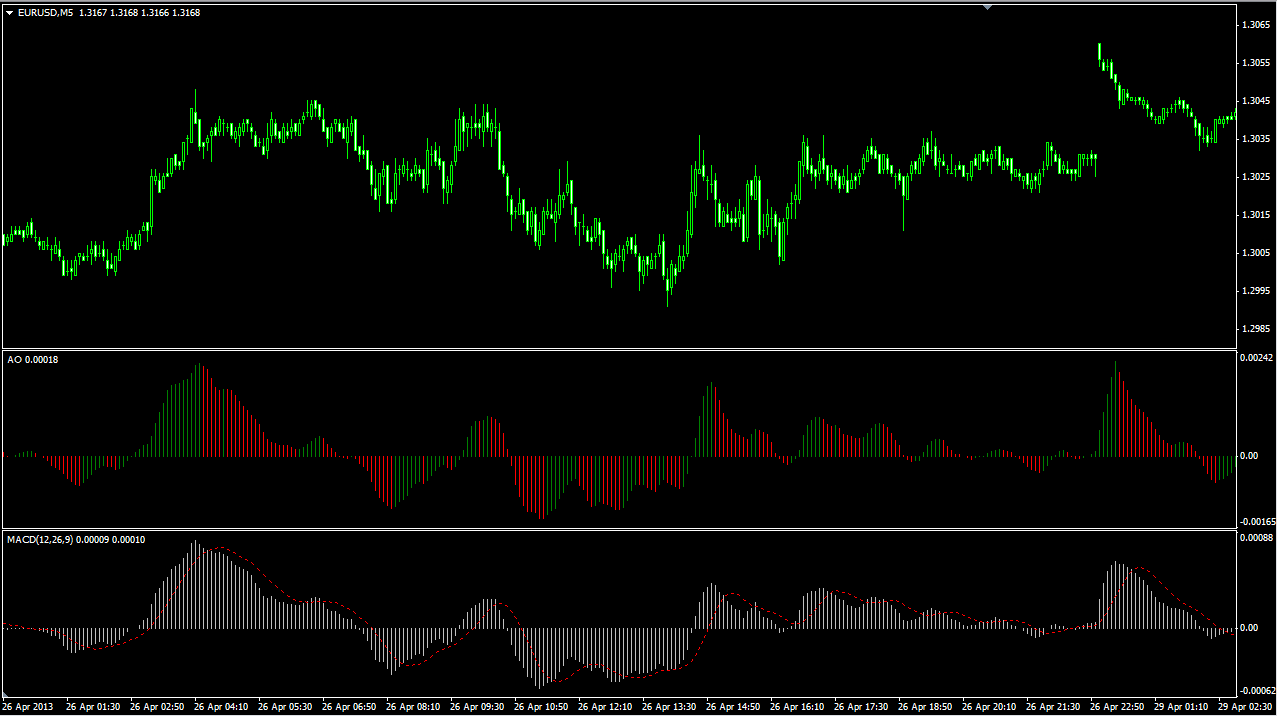
Task: Click the small triangle in bottom-left chart corner
Action: pos(7,694)
